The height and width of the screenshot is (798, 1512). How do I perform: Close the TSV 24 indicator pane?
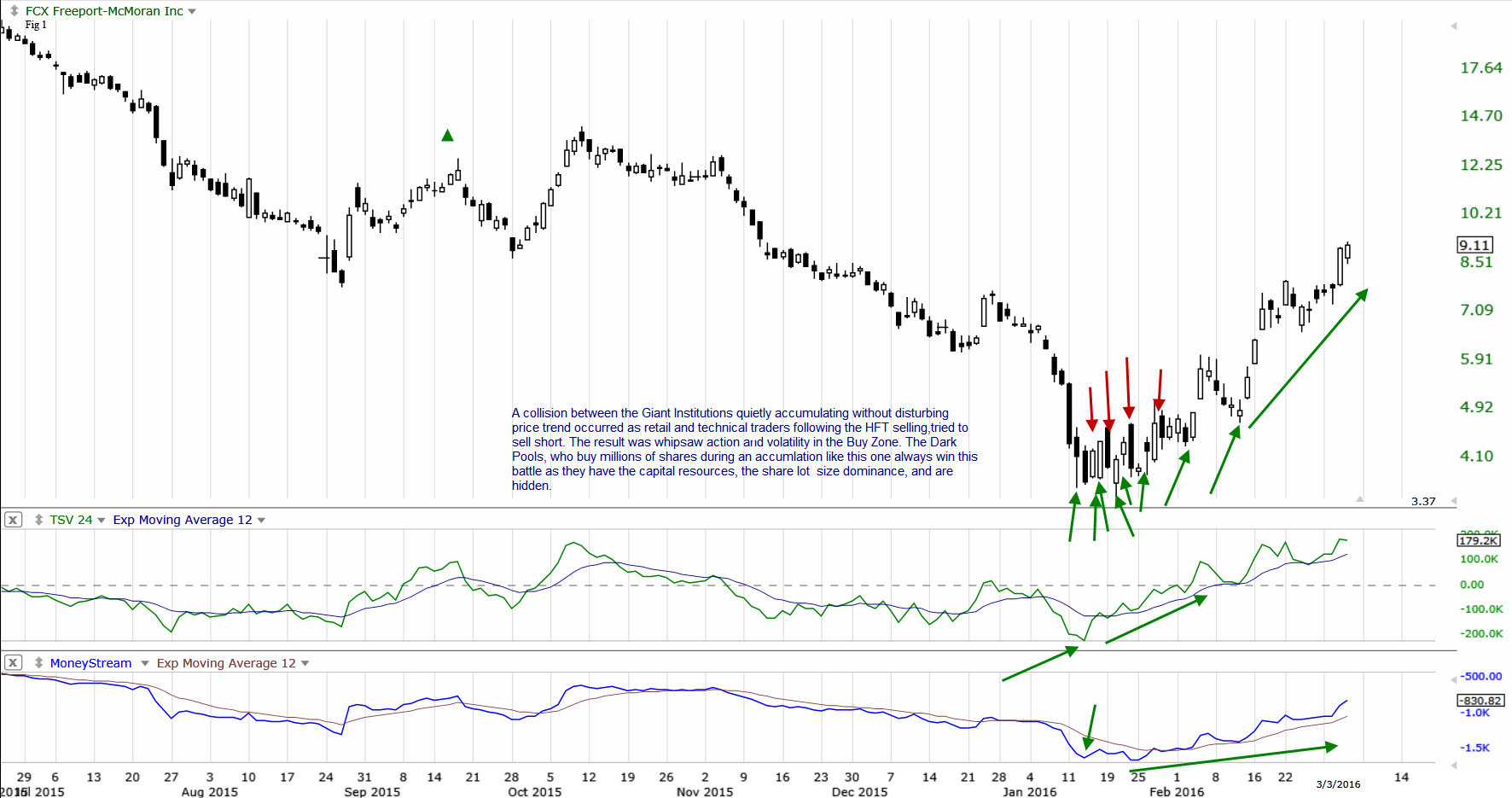[13, 520]
